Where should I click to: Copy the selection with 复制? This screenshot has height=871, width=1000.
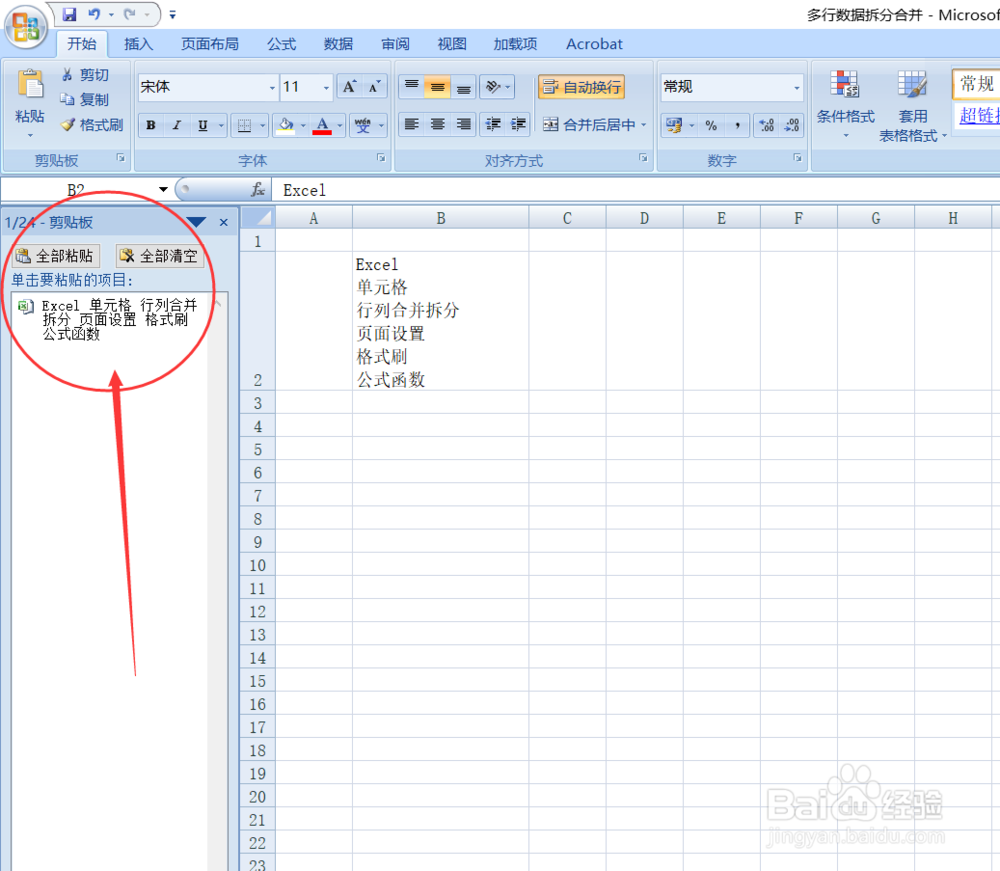(85, 99)
